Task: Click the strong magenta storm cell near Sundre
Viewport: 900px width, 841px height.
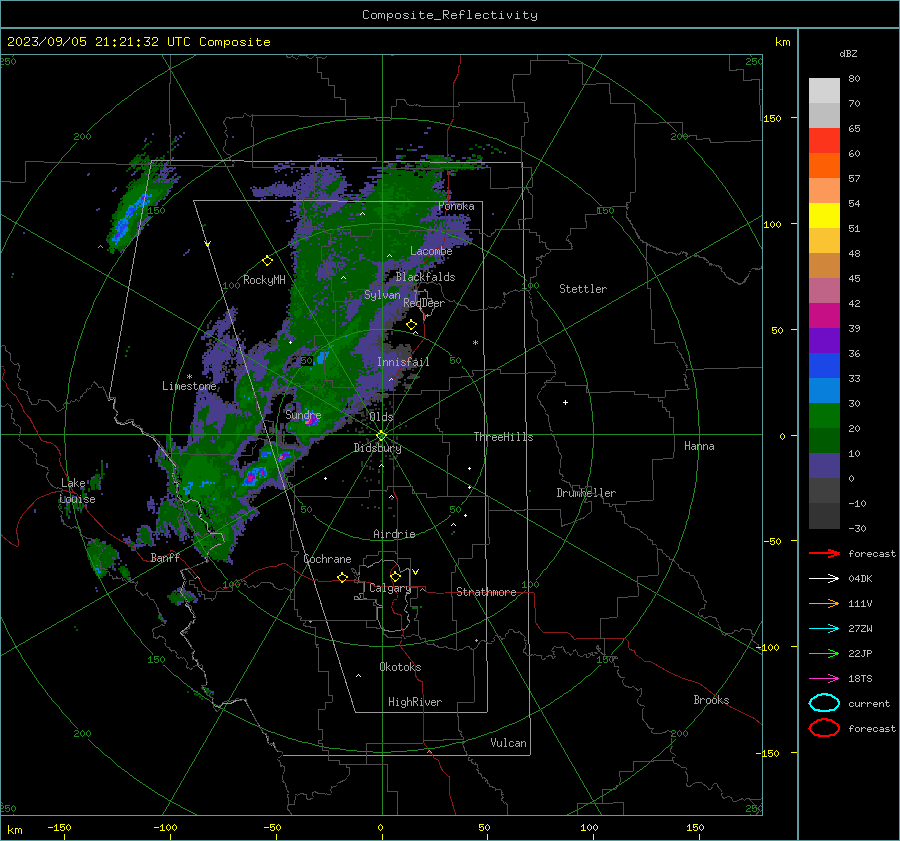Action: pos(312,420)
